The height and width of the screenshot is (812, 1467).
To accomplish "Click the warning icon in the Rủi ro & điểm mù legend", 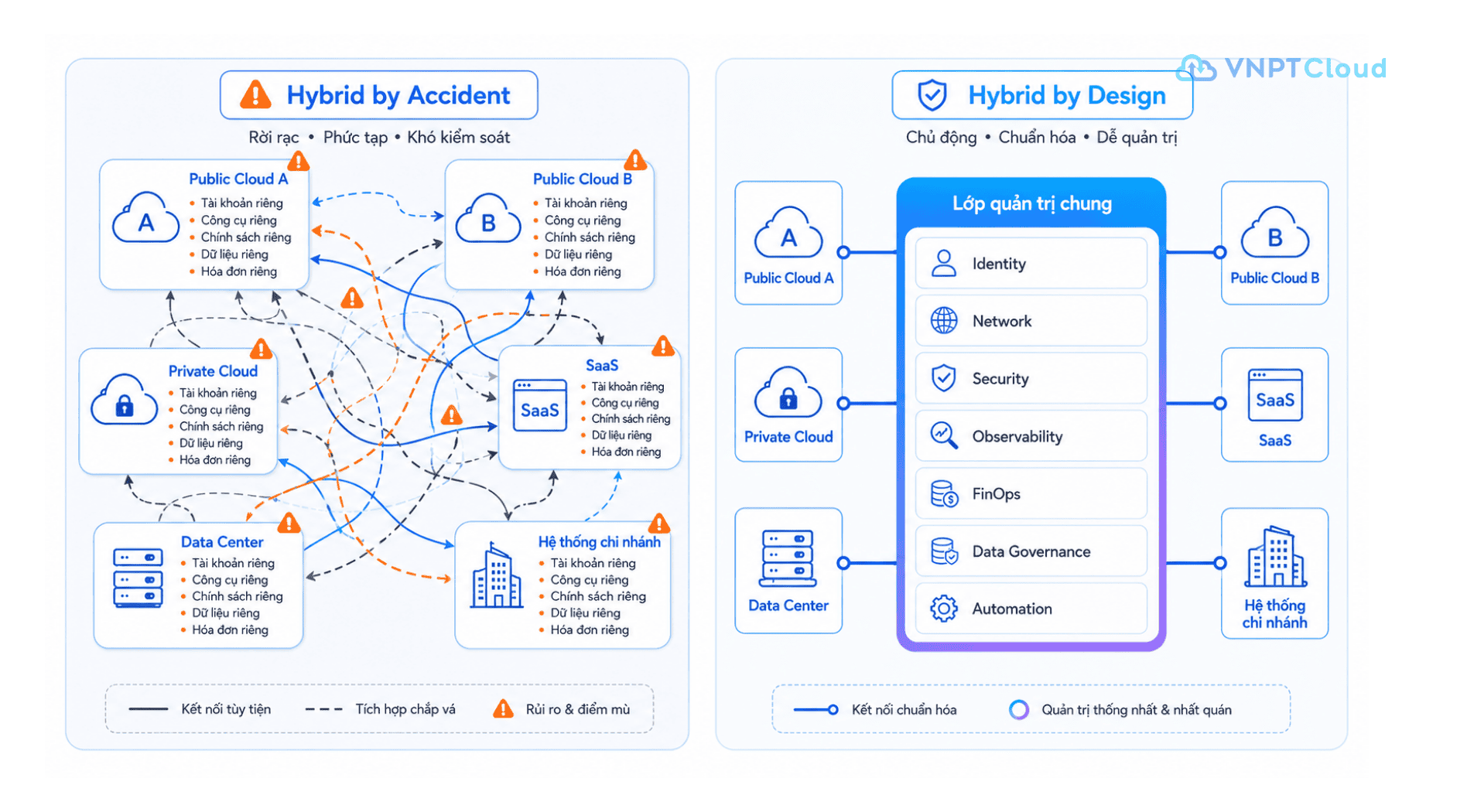I will tap(504, 708).
